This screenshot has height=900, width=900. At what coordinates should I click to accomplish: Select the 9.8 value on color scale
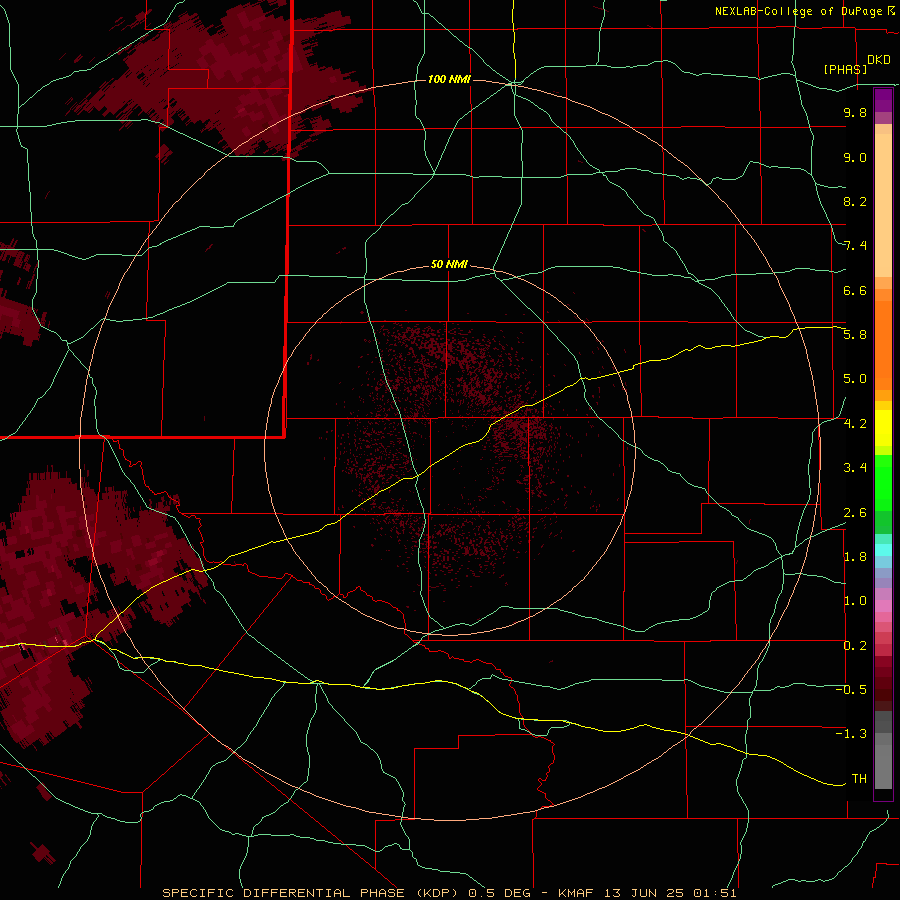point(855,112)
